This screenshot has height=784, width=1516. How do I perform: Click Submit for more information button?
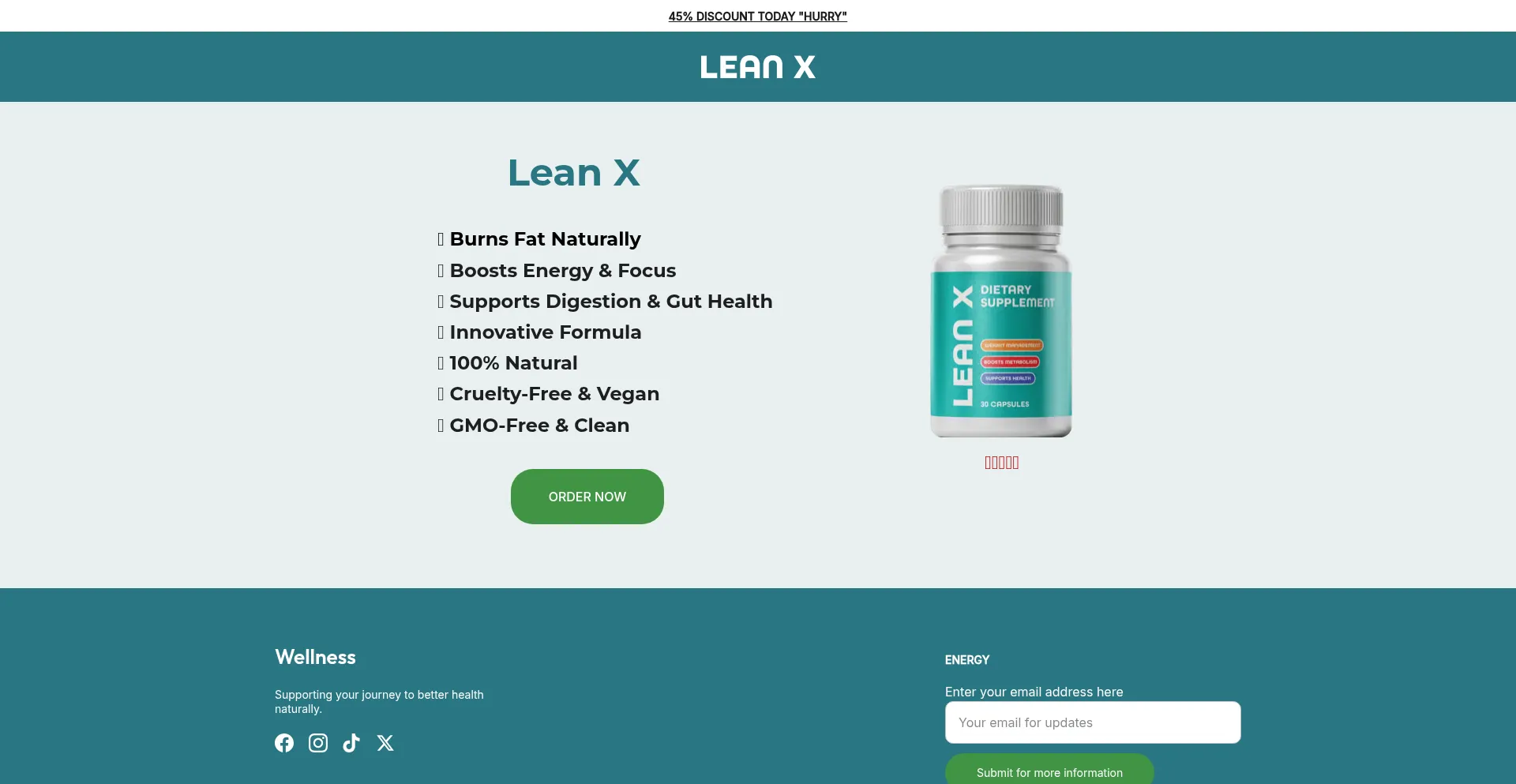[1049, 771]
